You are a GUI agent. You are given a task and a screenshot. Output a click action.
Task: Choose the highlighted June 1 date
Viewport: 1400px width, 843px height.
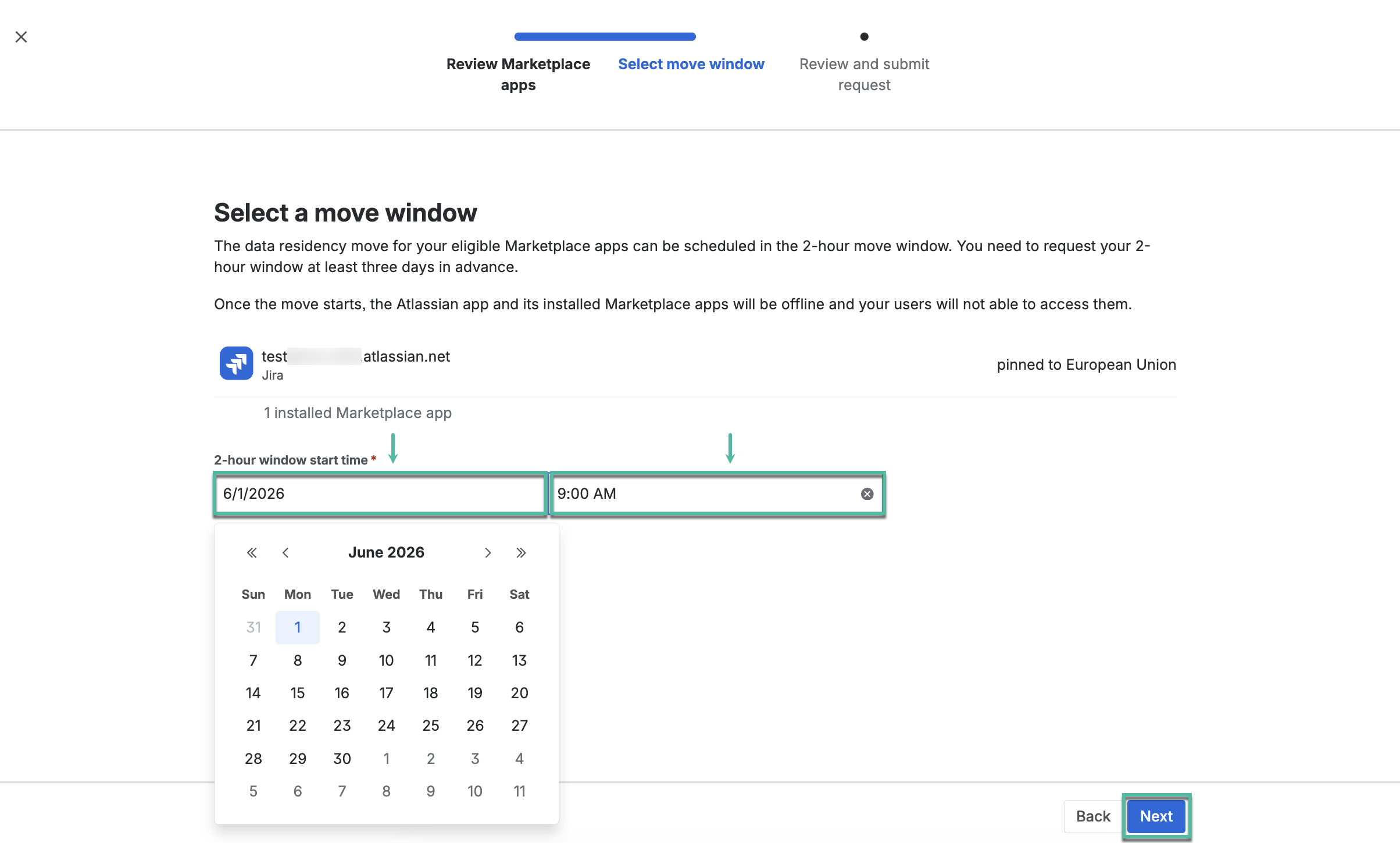(298, 627)
